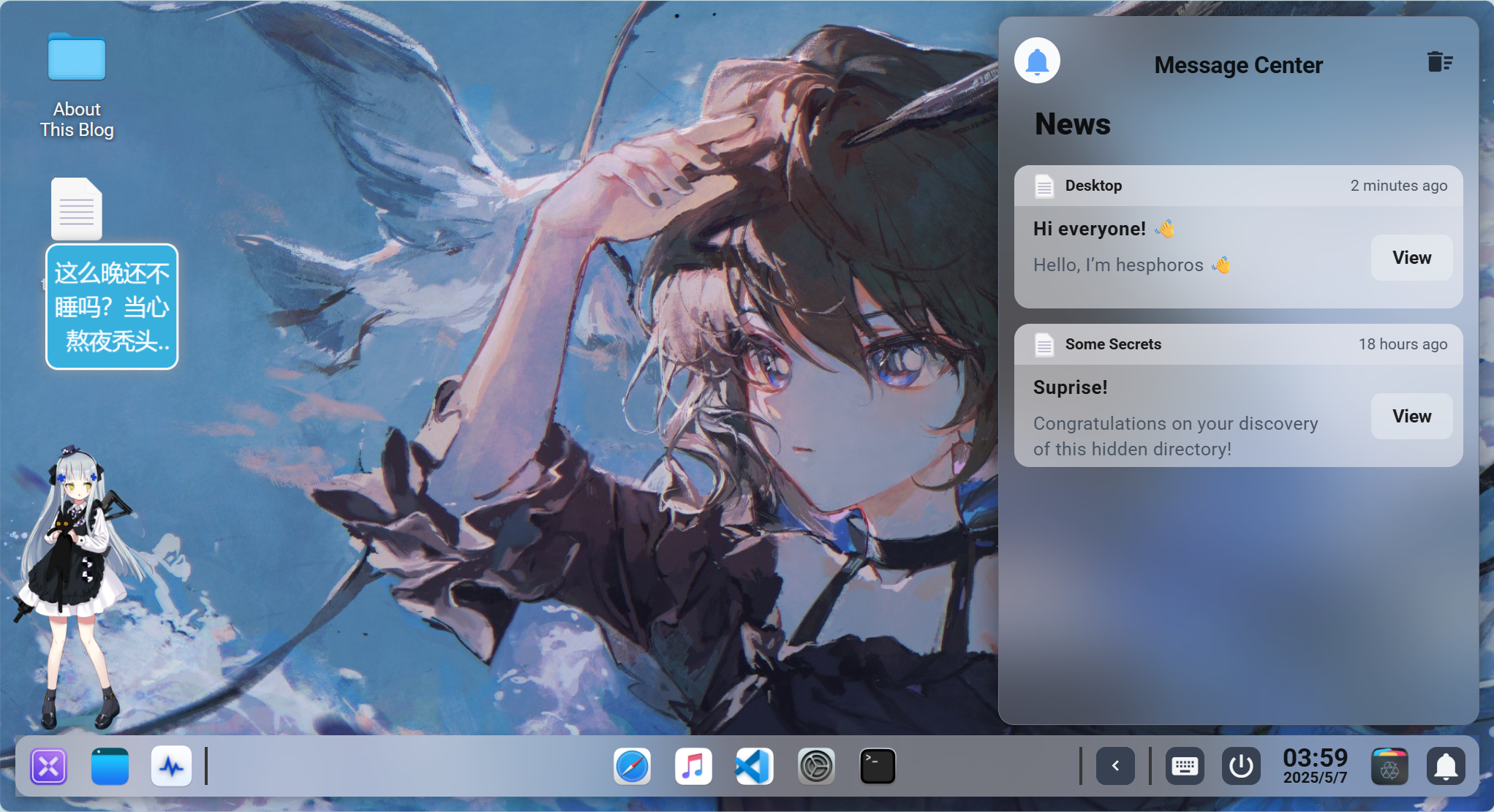The height and width of the screenshot is (812, 1494).
Task: Click the keyboard icon in tray
Action: click(1185, 767)
